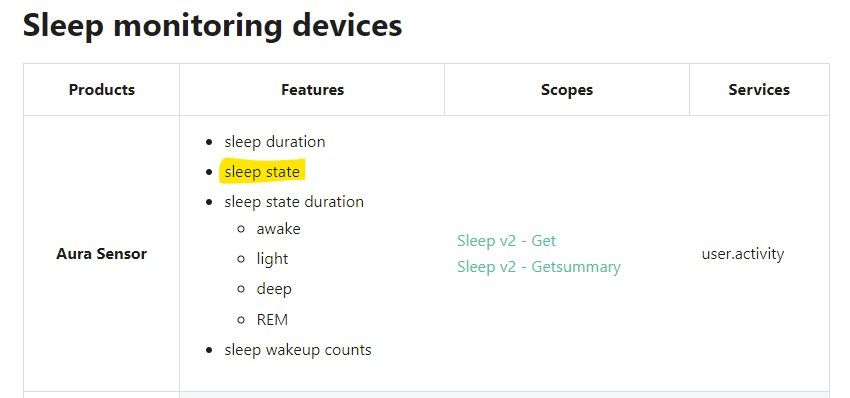
Task: Click the awake sub-item
Action: tap(278, 229)
